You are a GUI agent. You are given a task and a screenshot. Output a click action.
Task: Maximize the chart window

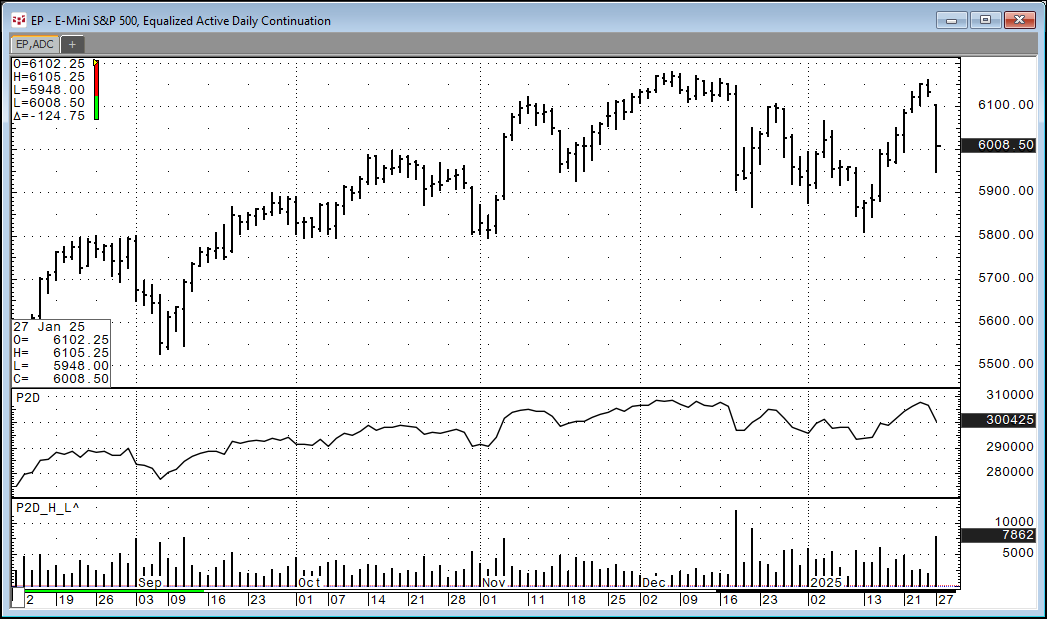pyautogui.click(x=985, y=20)
